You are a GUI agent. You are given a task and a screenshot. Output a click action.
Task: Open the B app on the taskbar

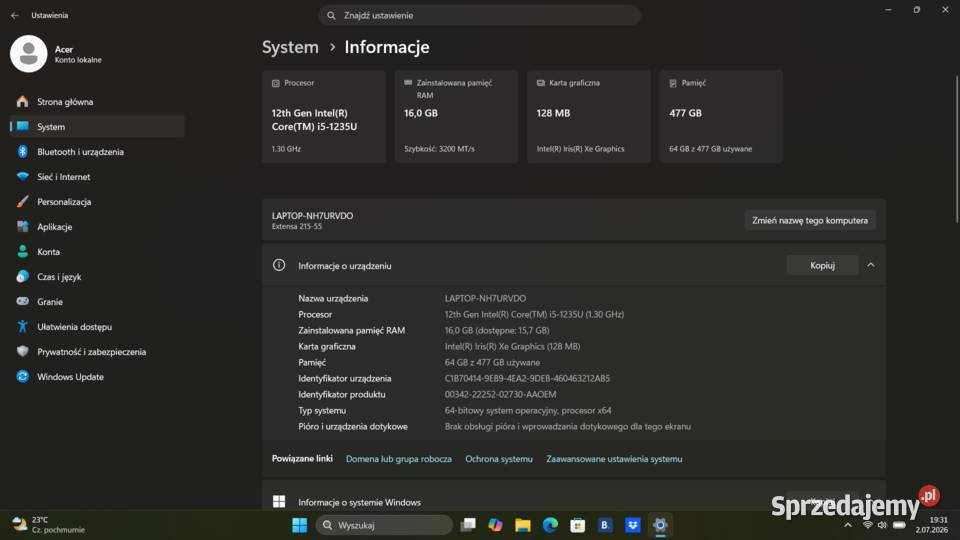(x=605, y=525)
